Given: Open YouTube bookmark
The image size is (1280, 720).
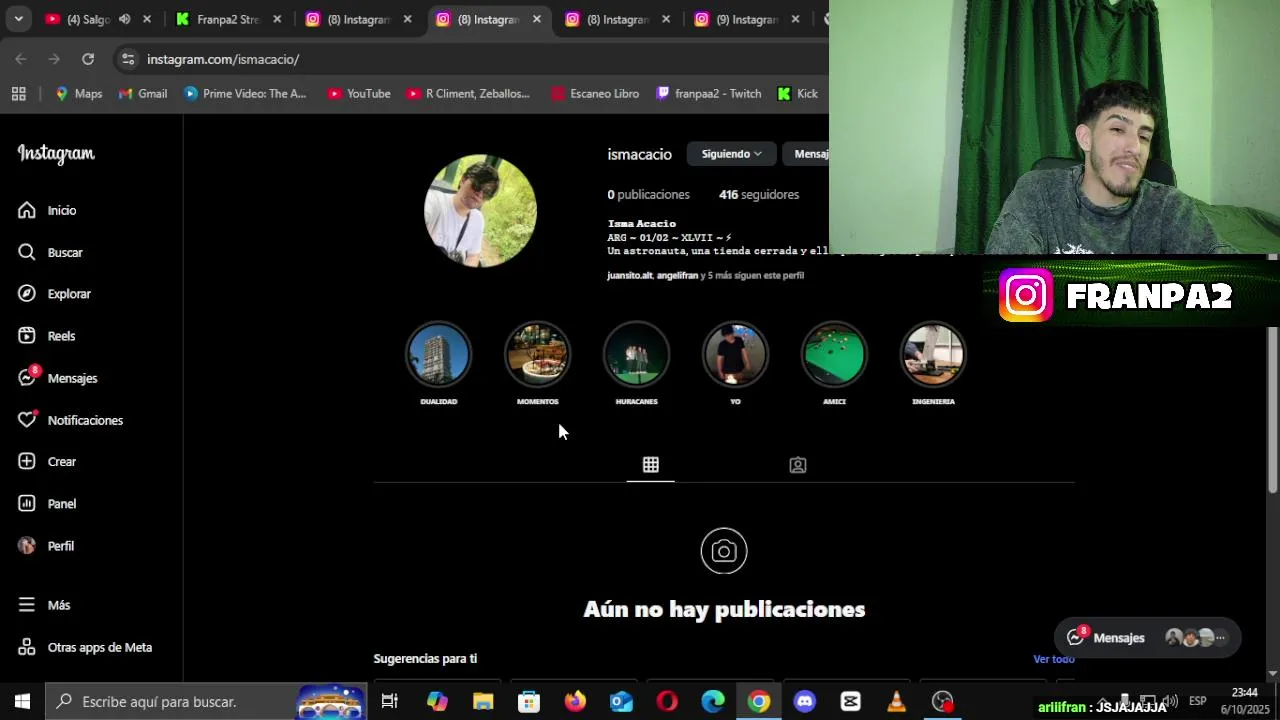Looking at the screenshot, I should (x=359, y=93).
